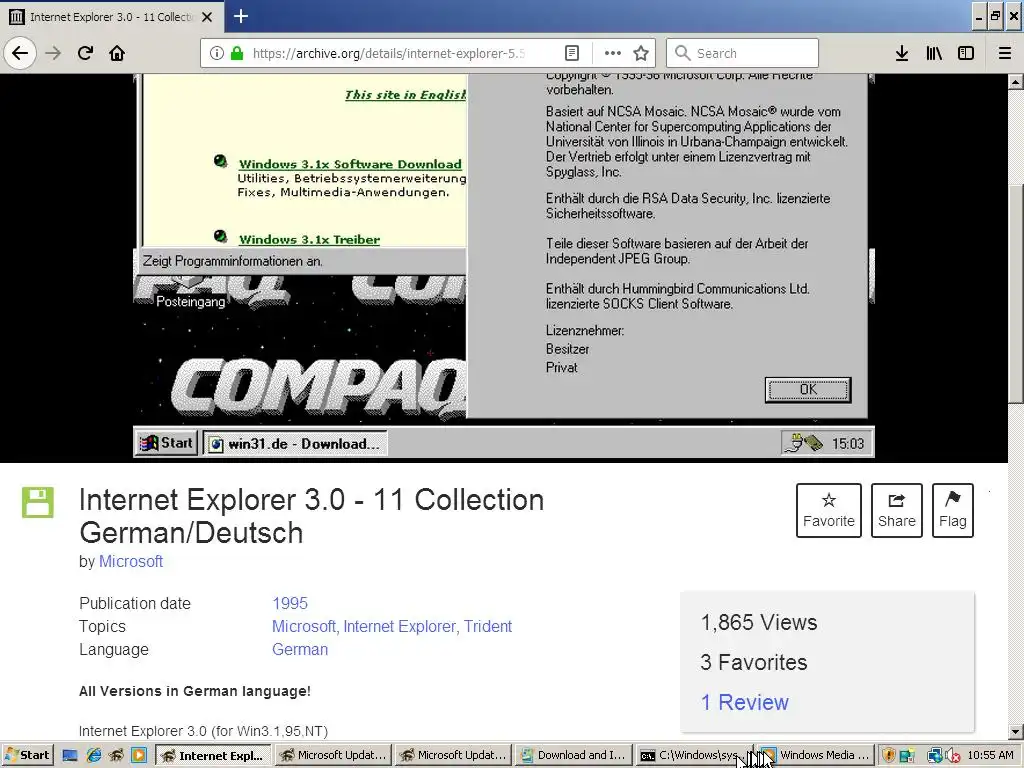Open a new browser tab
Viewport: 1024px width, 768px height.
pyautogui.click(x=240, y=16)
